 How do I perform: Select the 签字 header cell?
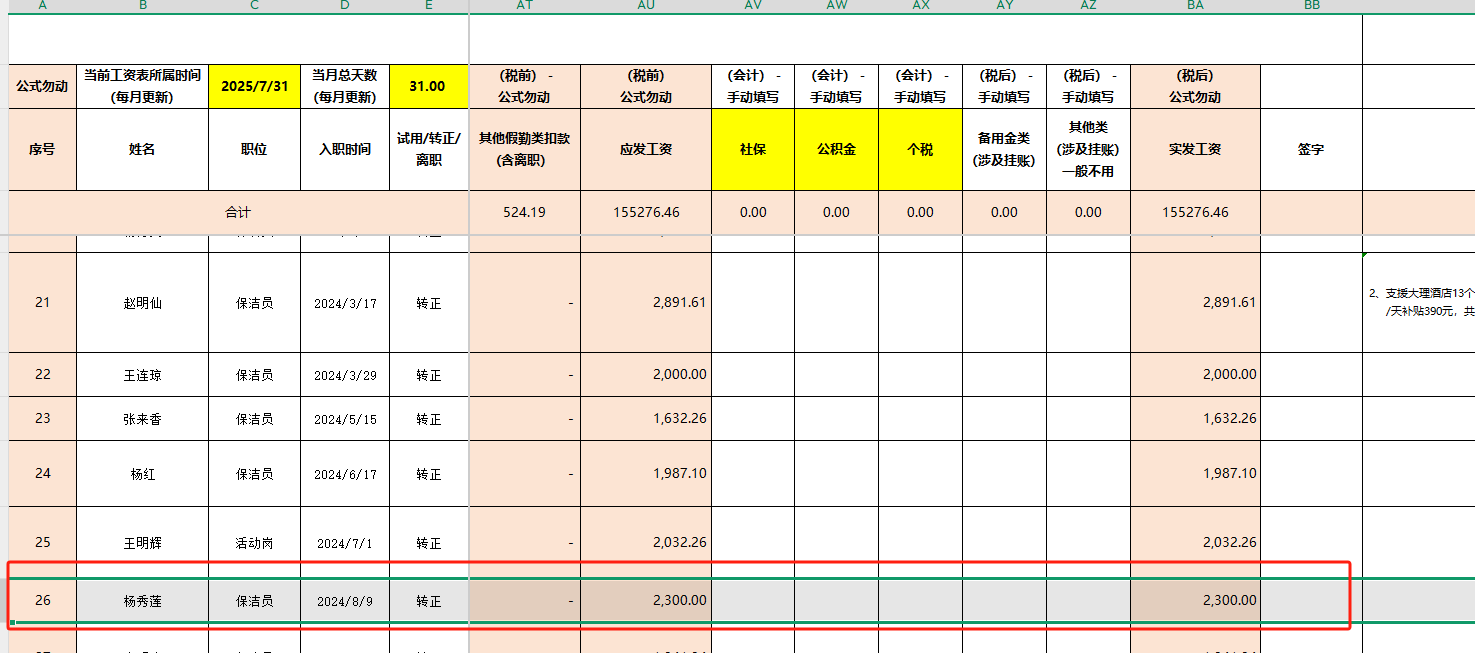pos(1311,149)
